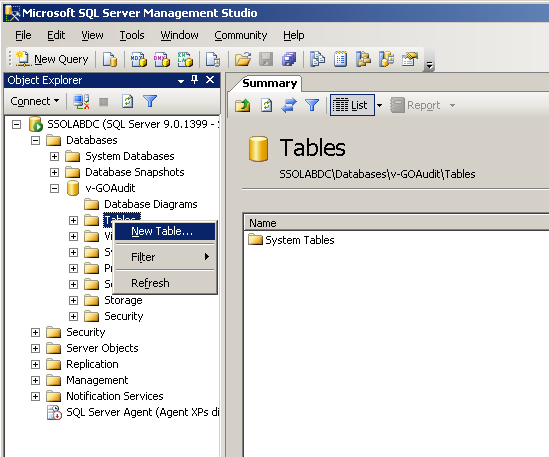Open the Edit menu
Screen dimensions: 549x457
[x=56, y=35]
